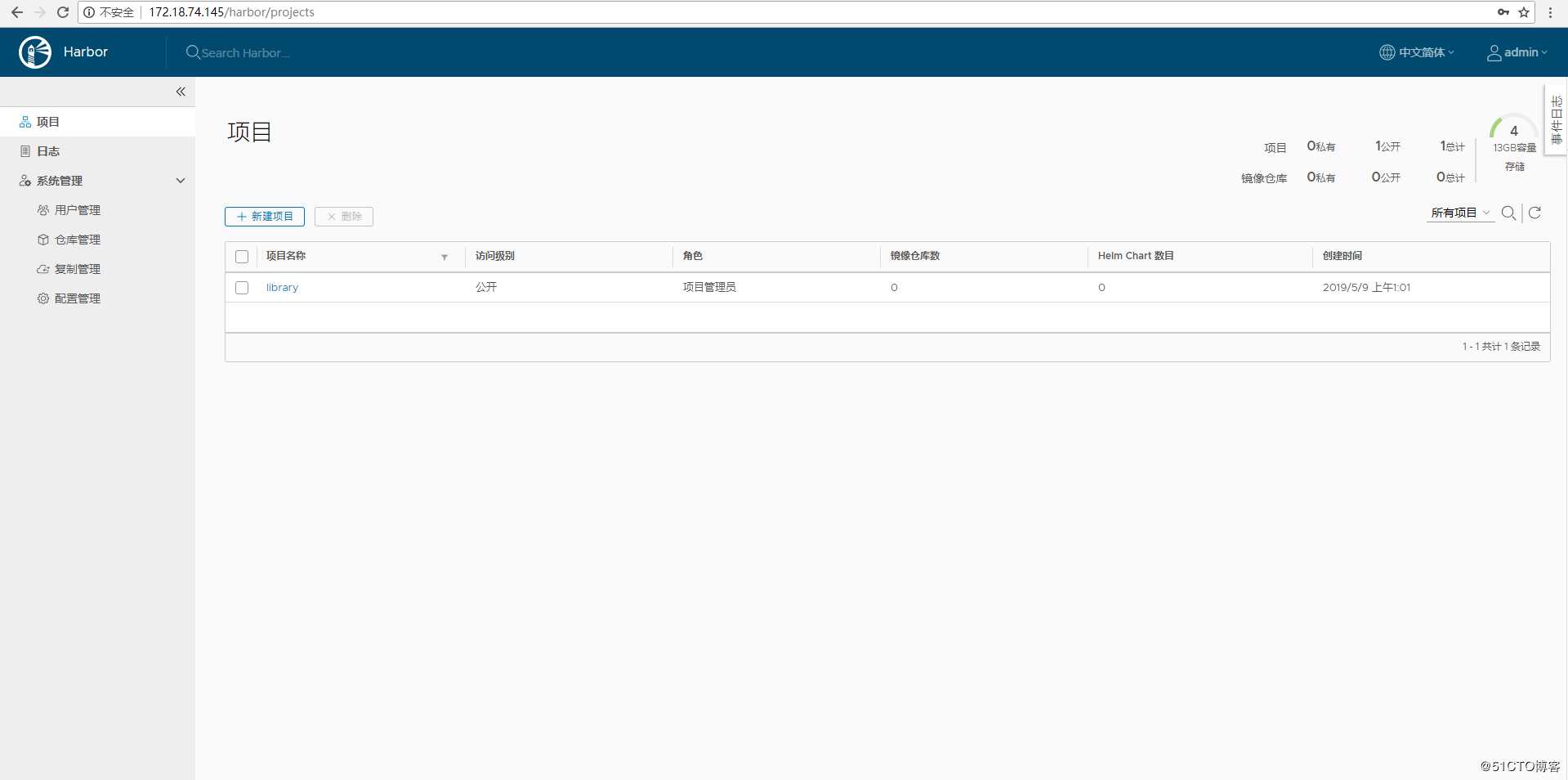Viewport: 1568px width, 780px height.
Task: Open the admin user dropdown
Action: point(1517,52)
